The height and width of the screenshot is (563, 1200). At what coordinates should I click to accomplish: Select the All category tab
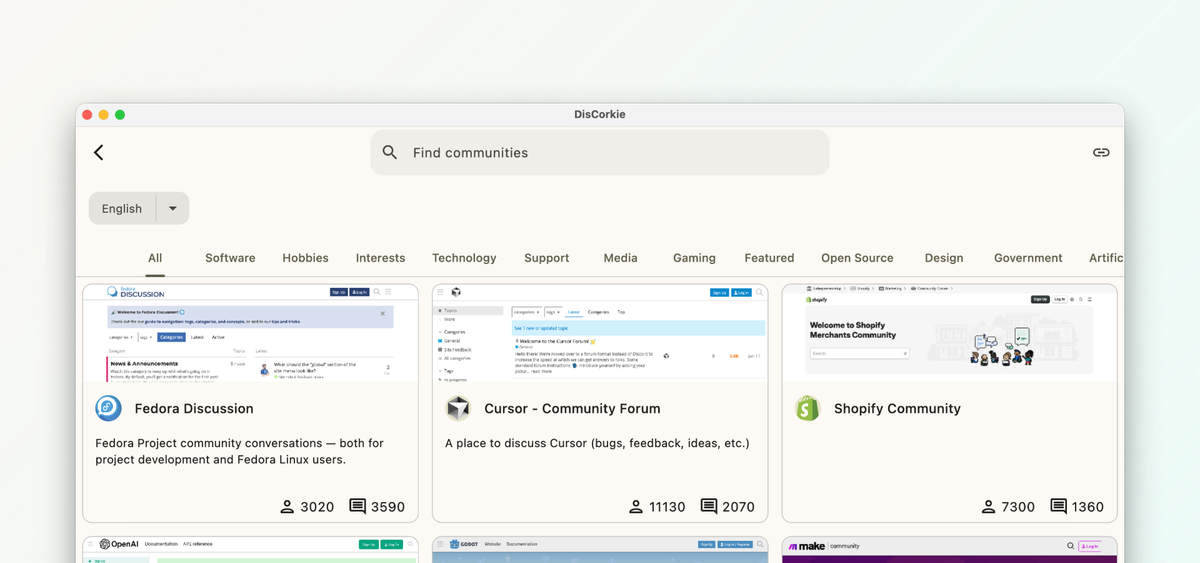pos(155,258)
